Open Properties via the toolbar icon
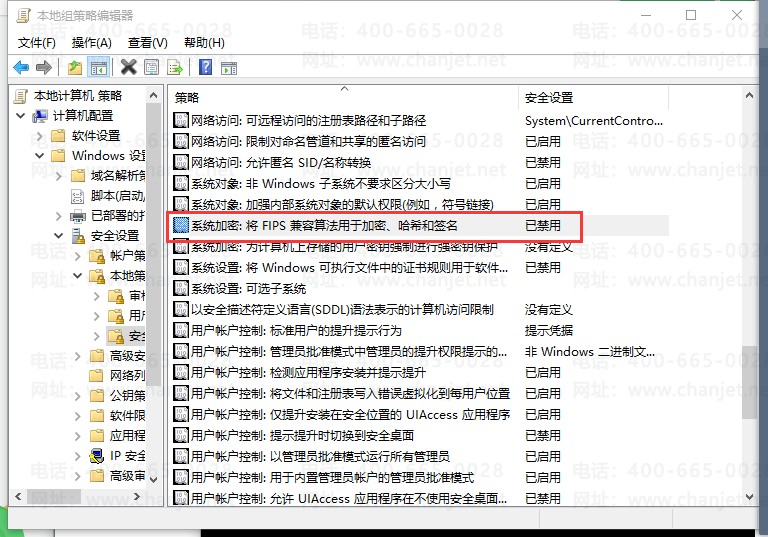This screenshot has height=537, width=768. 152,68
